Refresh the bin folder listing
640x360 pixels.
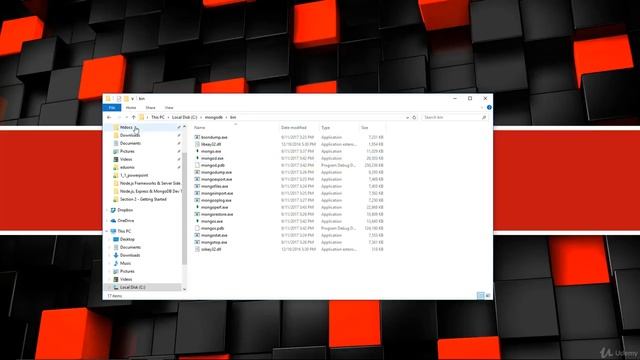click(414, 117)
